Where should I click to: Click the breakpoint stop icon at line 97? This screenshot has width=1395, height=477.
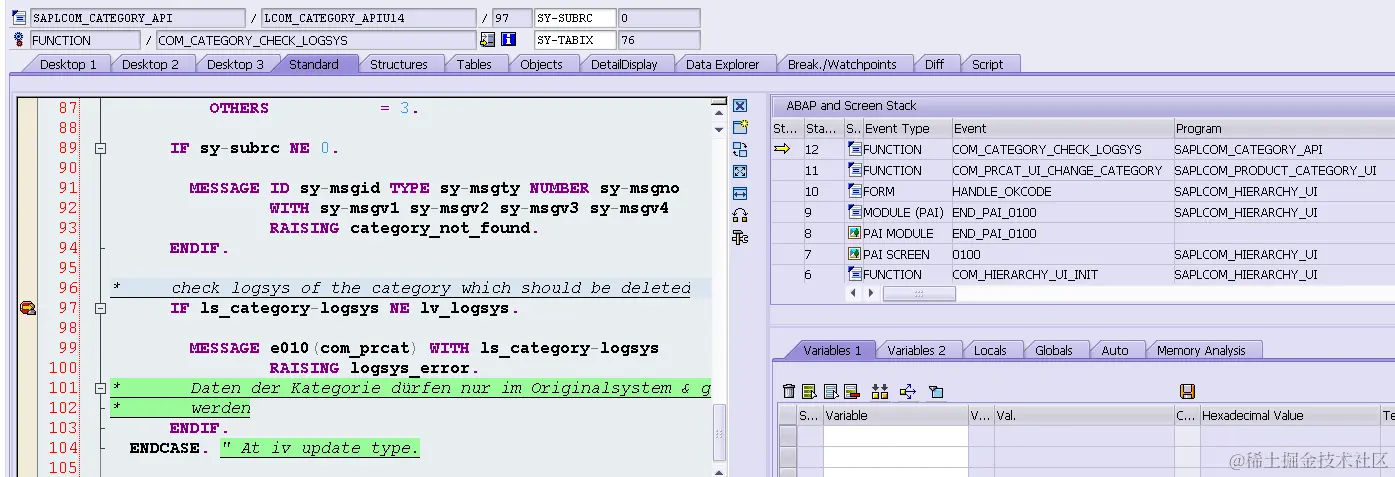(x=28, y=308)
